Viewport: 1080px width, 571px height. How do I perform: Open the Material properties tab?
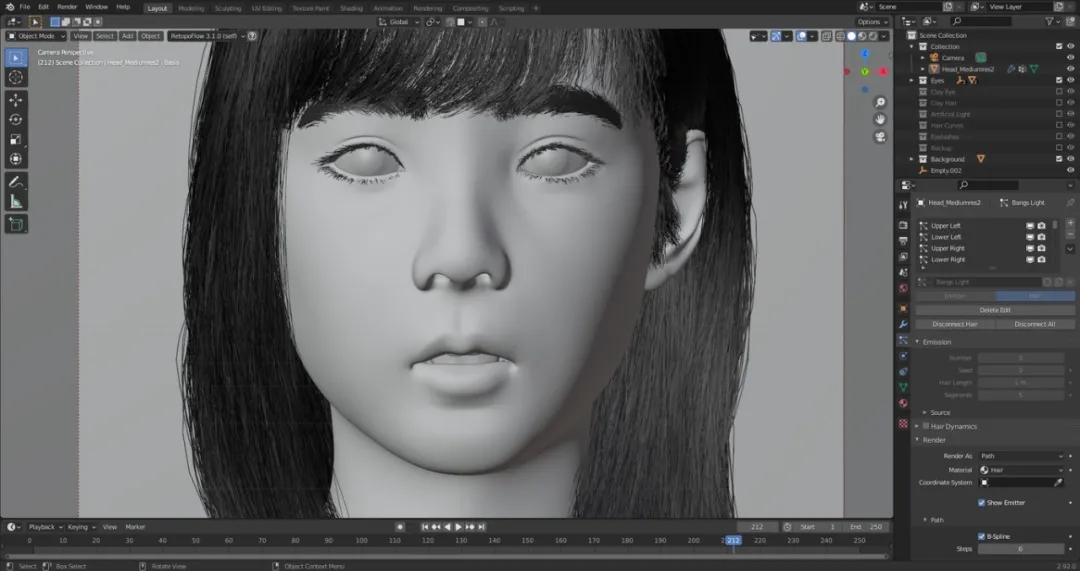(903, 404)
